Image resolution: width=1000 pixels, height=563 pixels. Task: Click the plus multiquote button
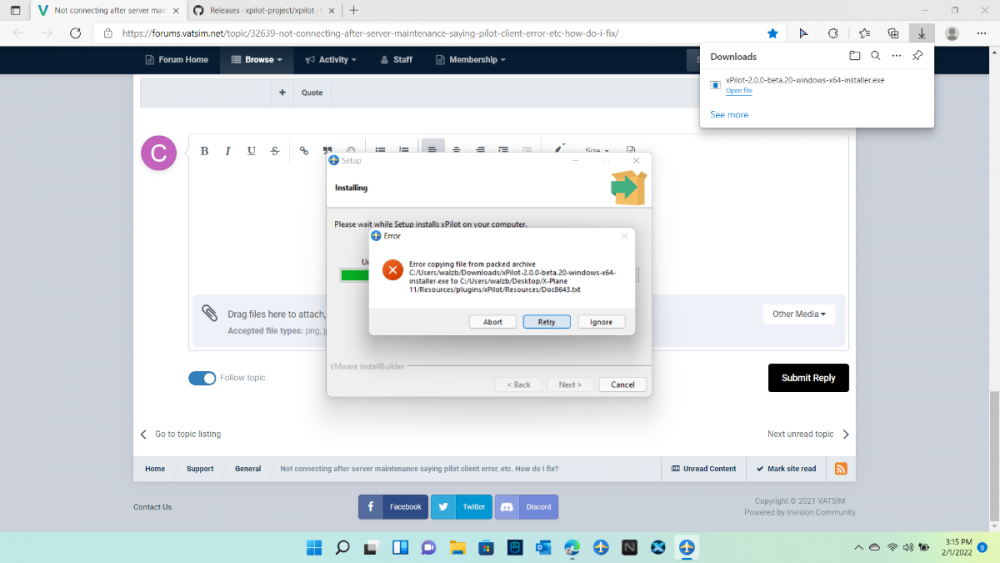[282, 92]
